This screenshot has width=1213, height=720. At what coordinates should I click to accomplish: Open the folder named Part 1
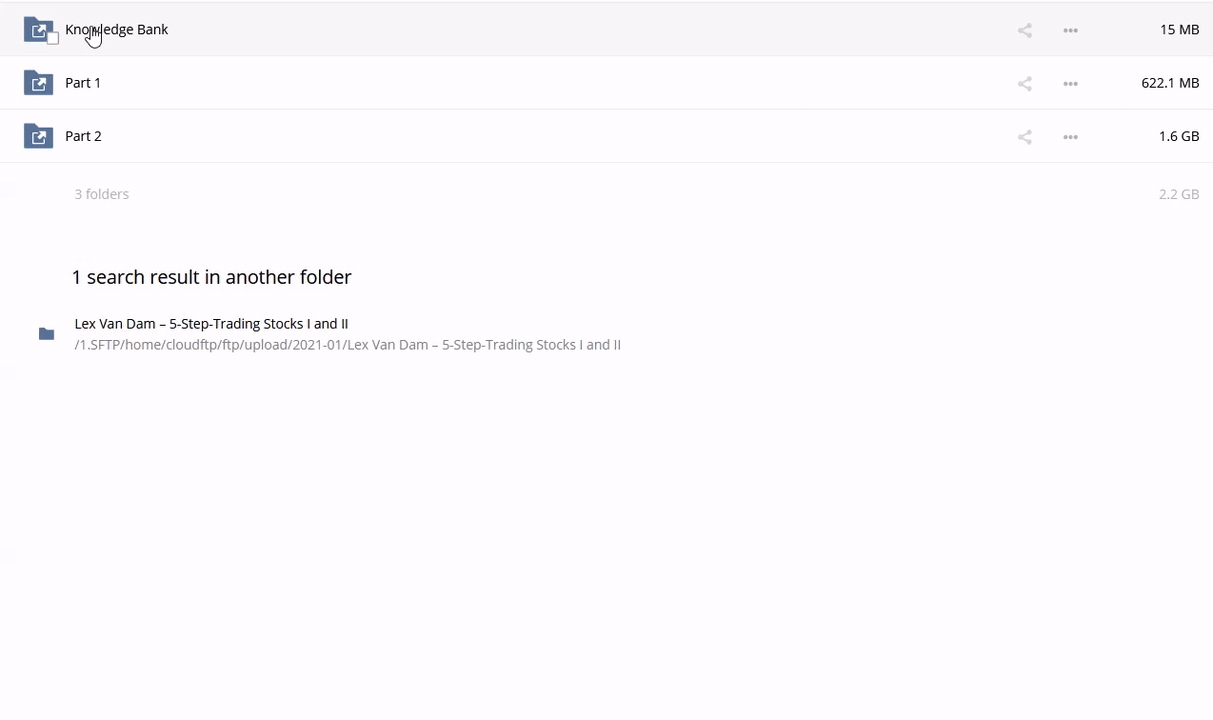[83, 83]
